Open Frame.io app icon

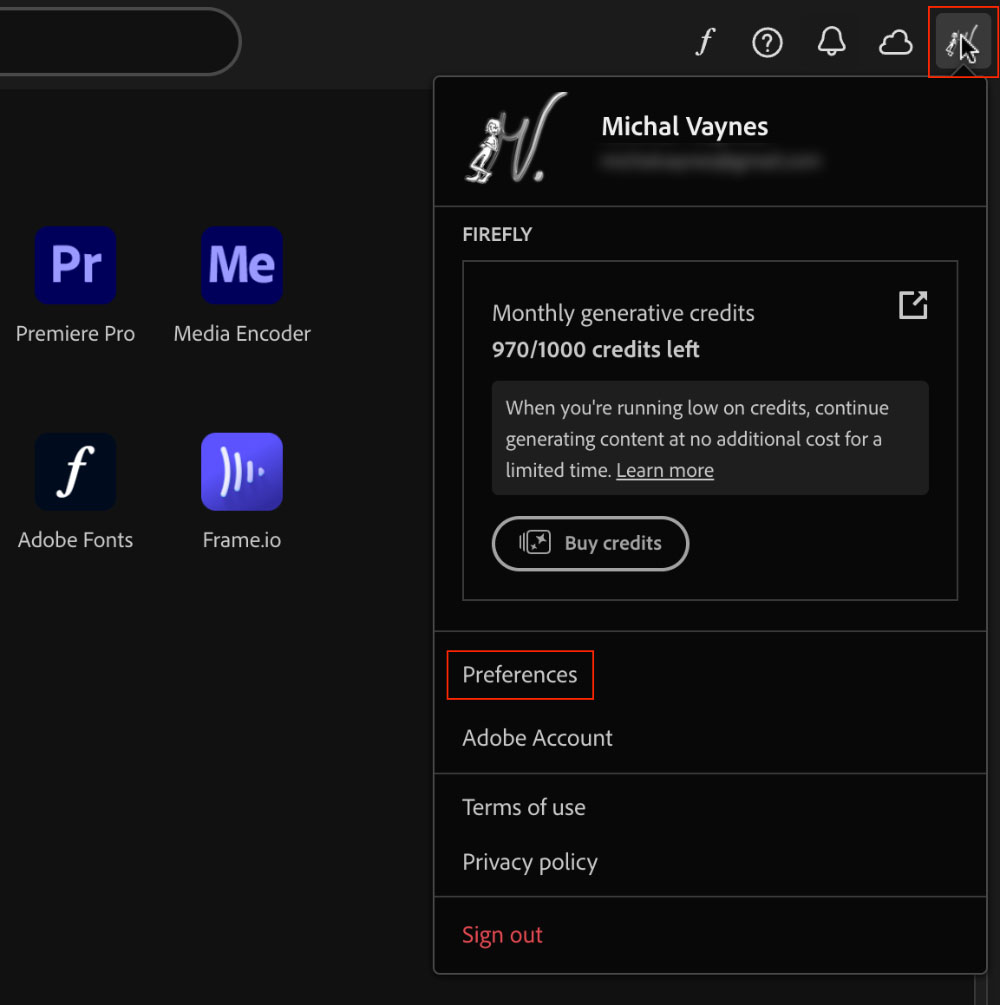(242, 472)
